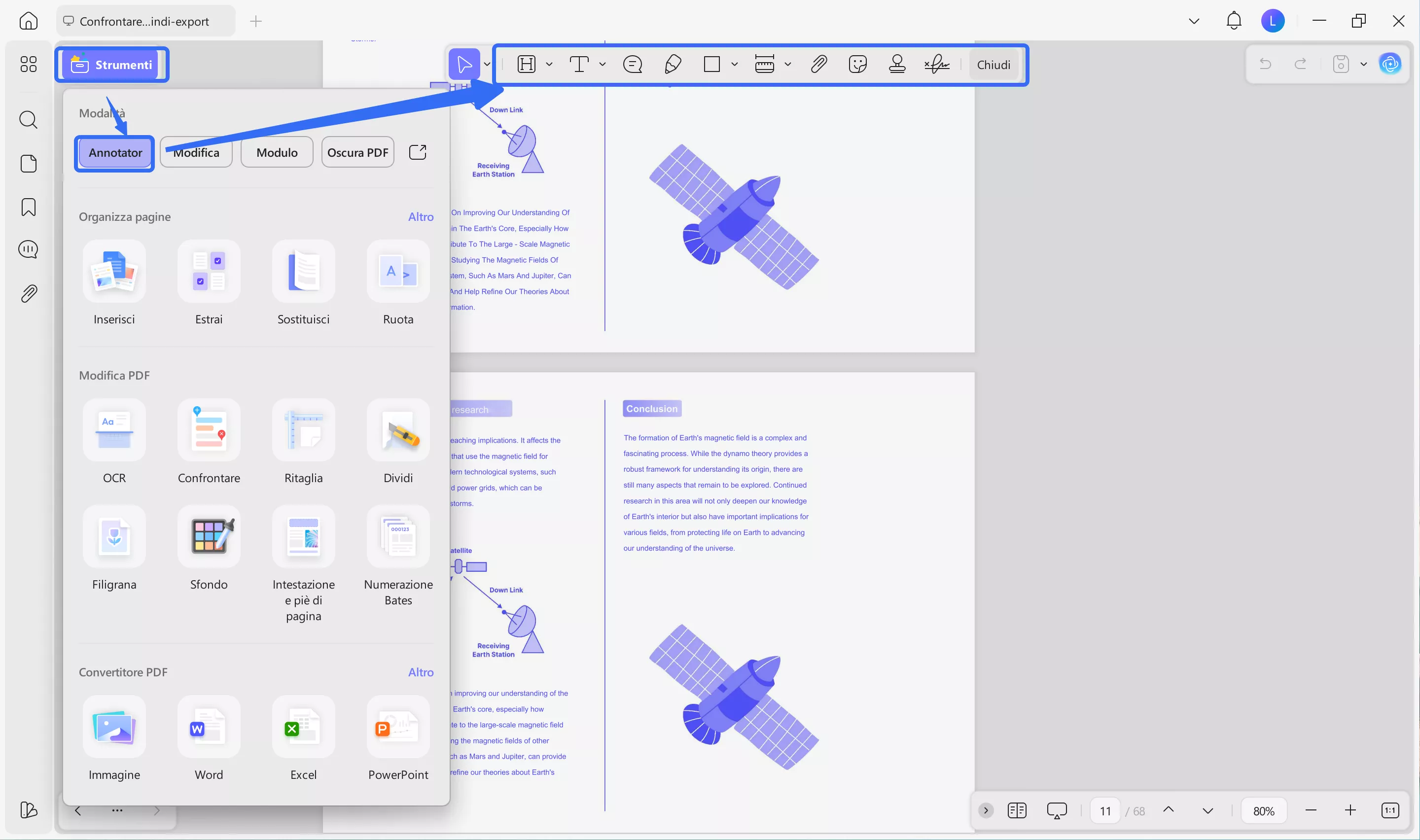Click the Chiudi button to close annotation toolbar

pyautogui.click(x=994, y=64)
